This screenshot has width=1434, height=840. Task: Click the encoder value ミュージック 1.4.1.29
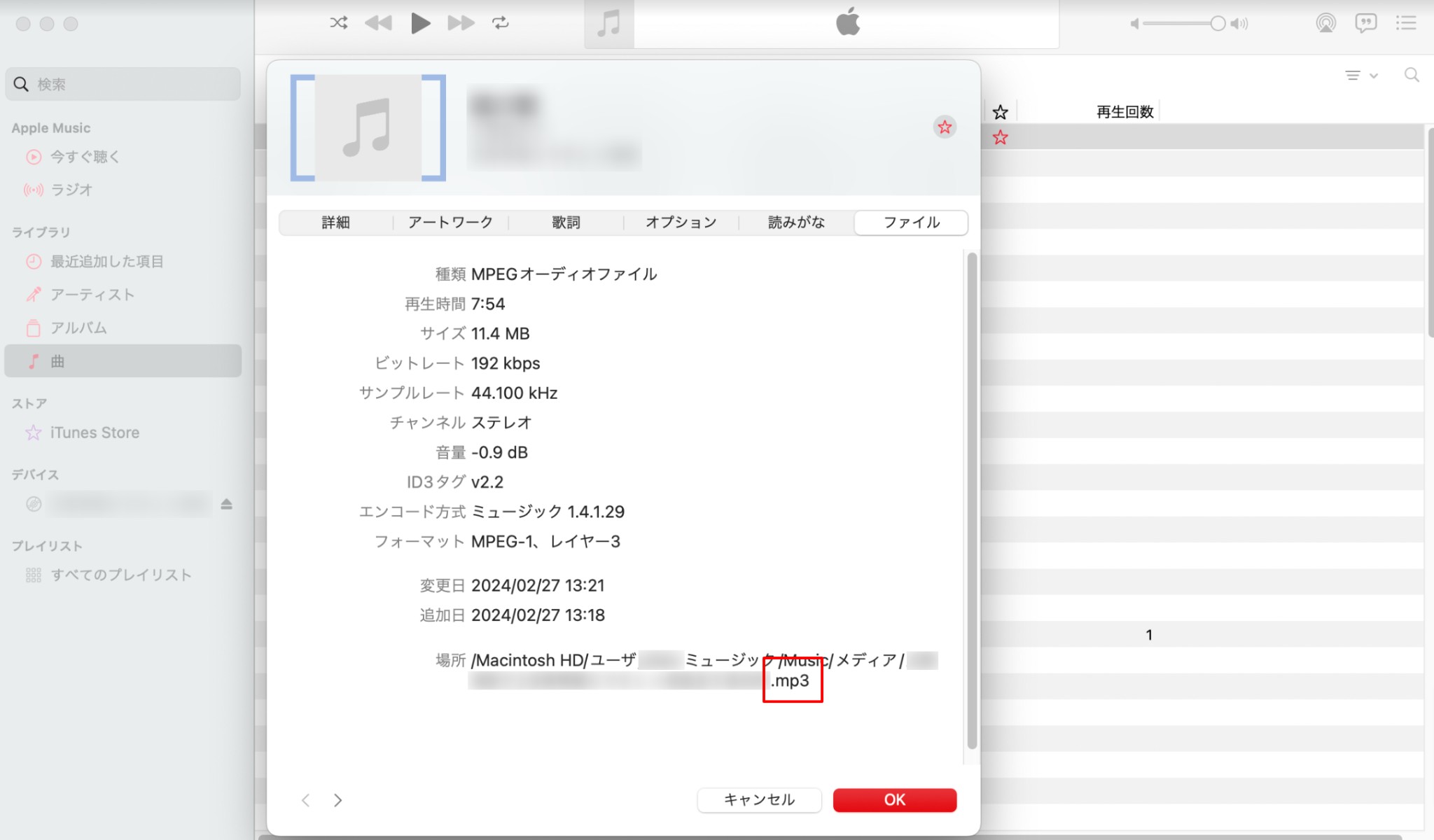[x=548, y=512]
